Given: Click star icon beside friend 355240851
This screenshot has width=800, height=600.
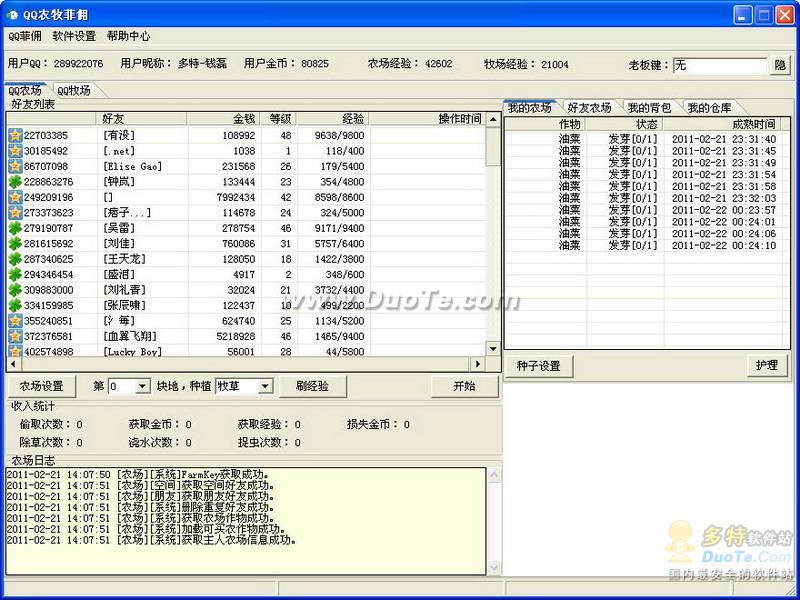Looking at the screenshot, I should pos(15,321).
